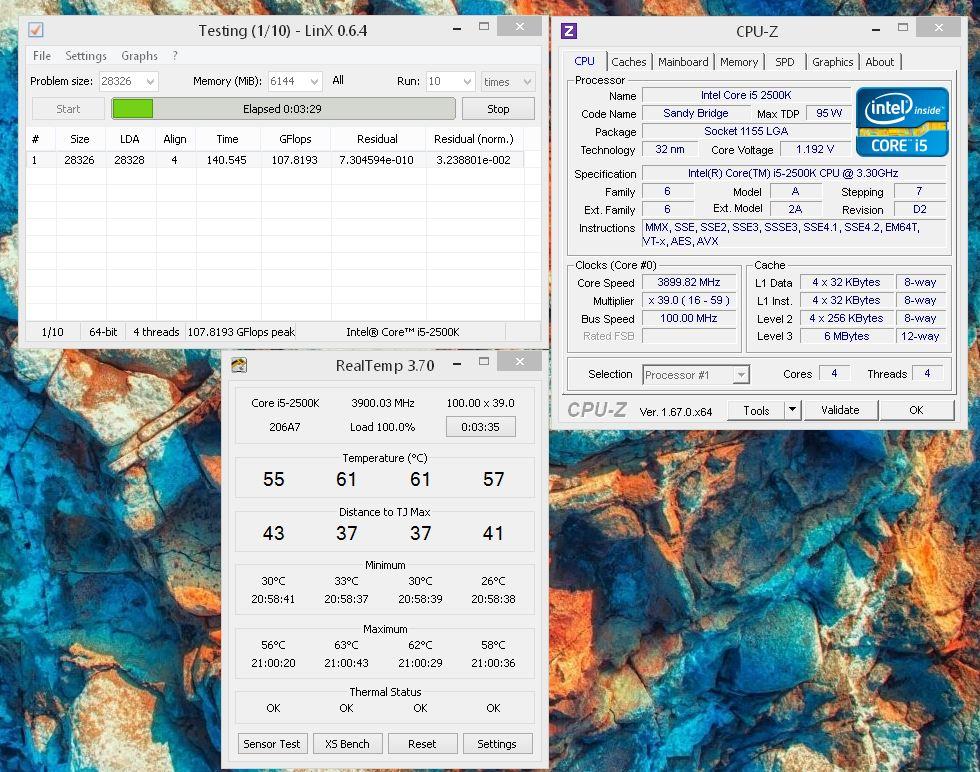Click the Validate button in CPU-Z
The width and height of the screenshot is (980, 772).
(x=840, y=410)
